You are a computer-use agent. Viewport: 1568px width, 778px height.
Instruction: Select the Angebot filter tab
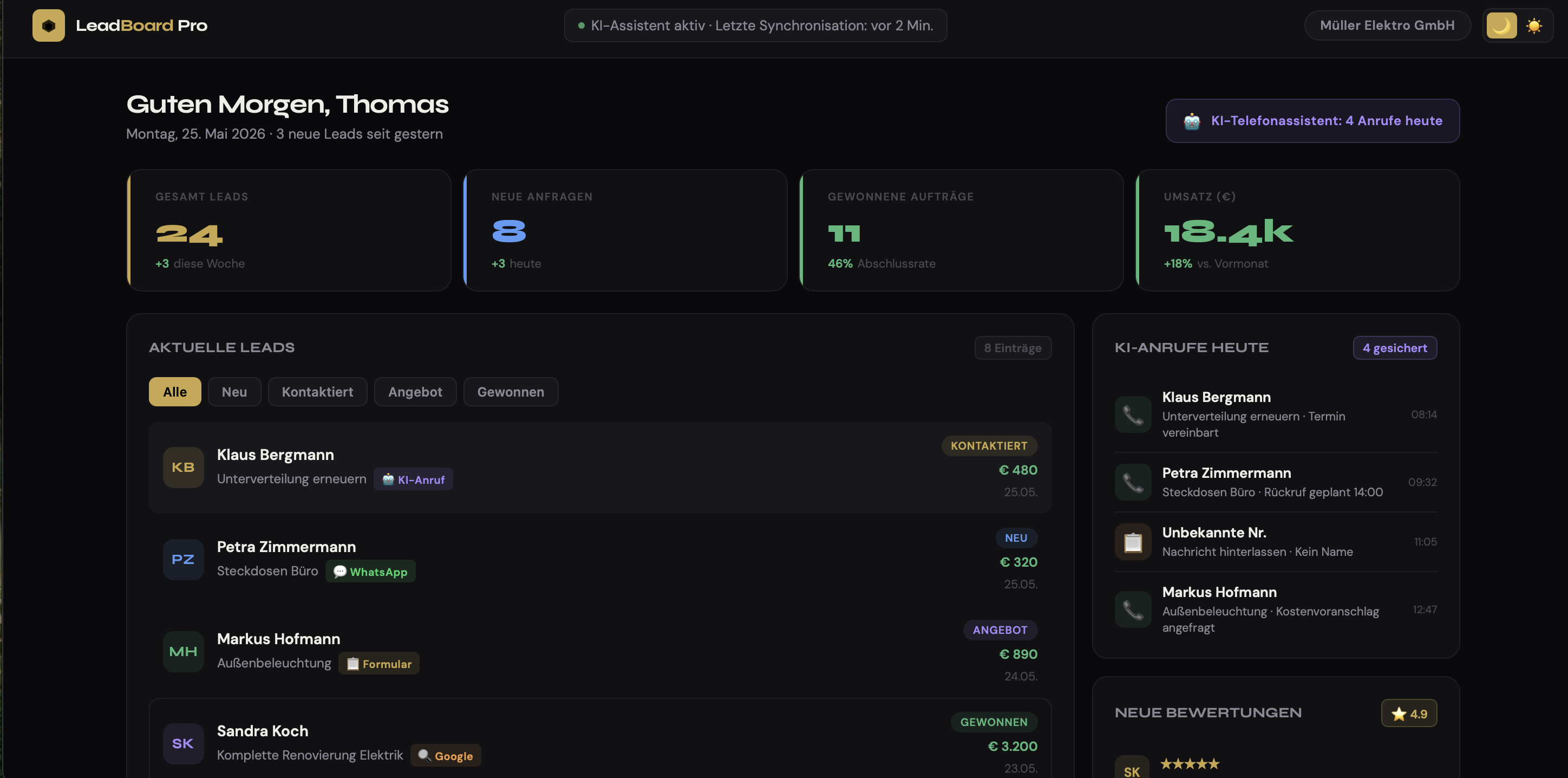pos(415,392)
